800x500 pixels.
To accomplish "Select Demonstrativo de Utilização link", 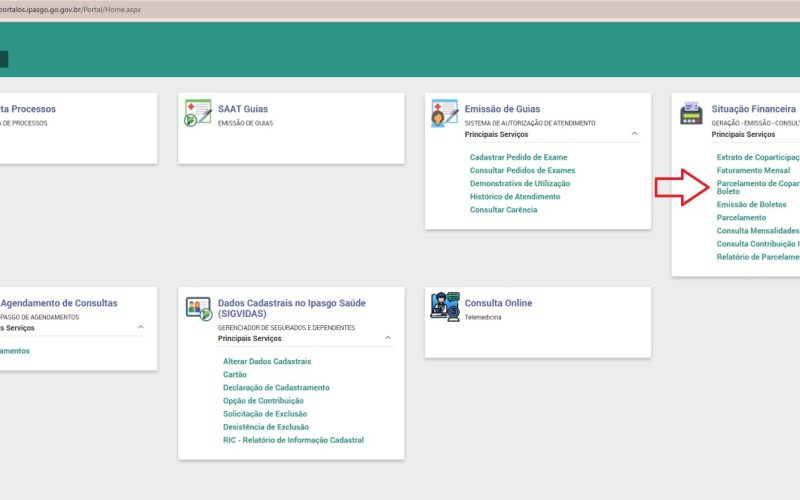I will (x=520, y=184).
